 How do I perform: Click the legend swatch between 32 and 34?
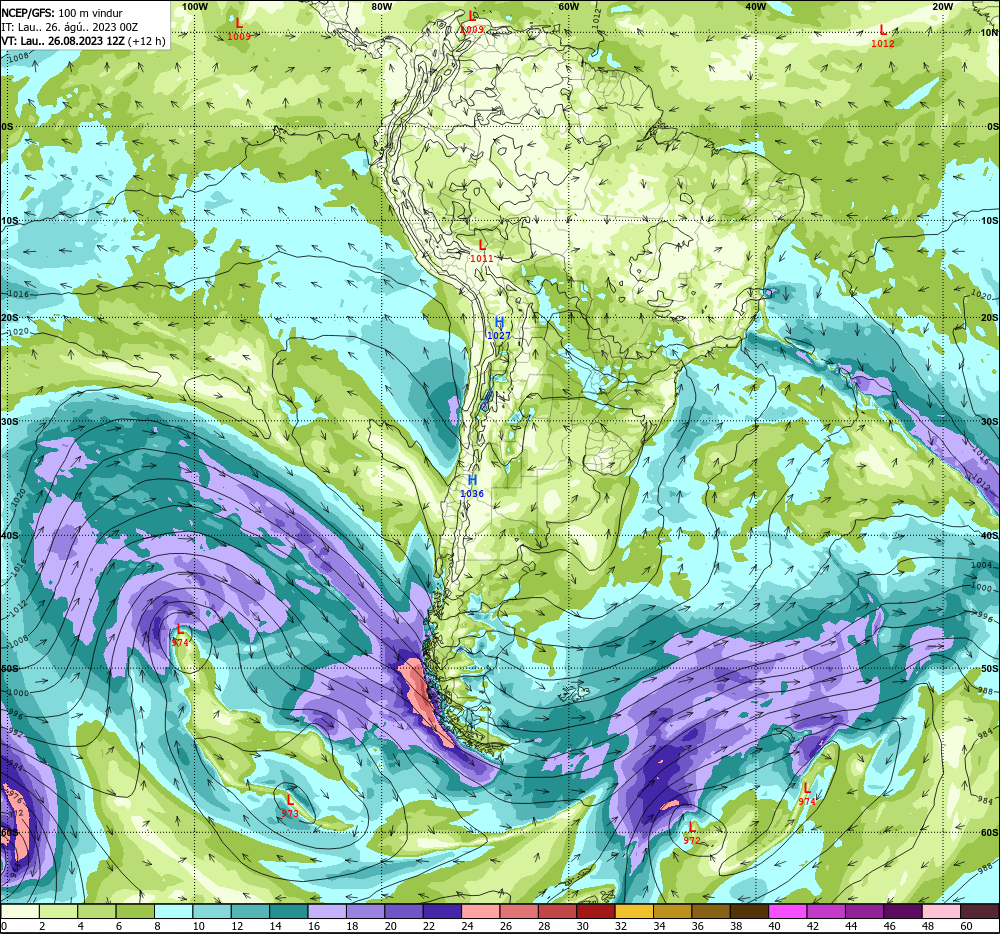click(x=635, y=911)
